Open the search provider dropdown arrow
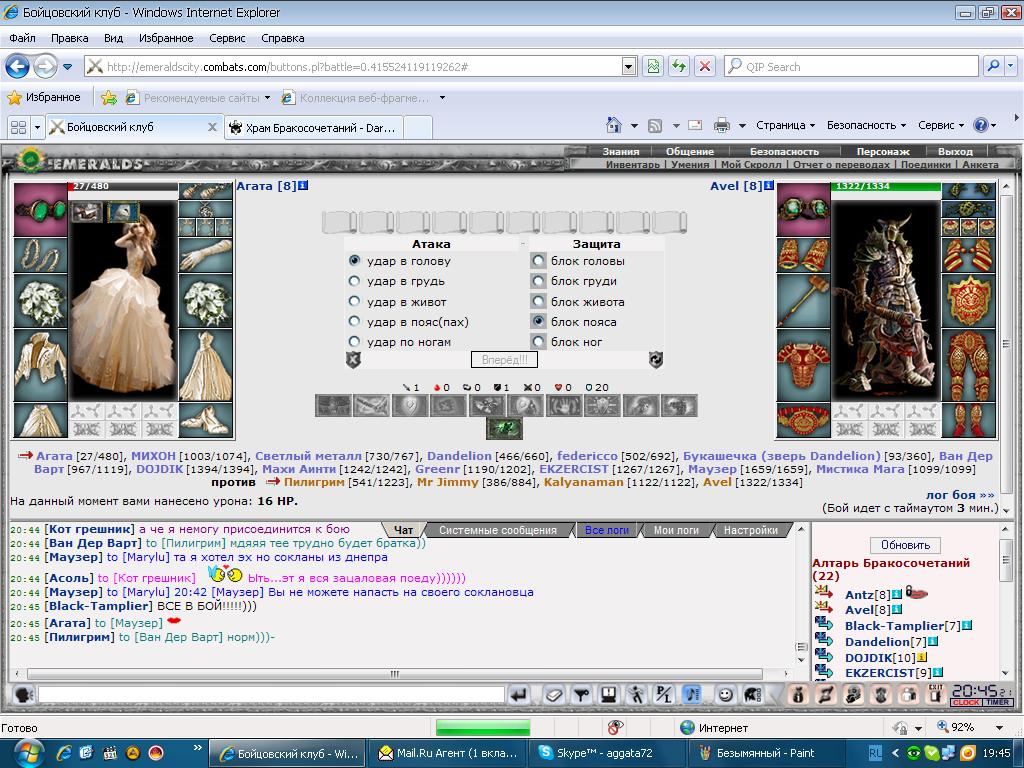 pyautogui.click(x=1011, y=66)
